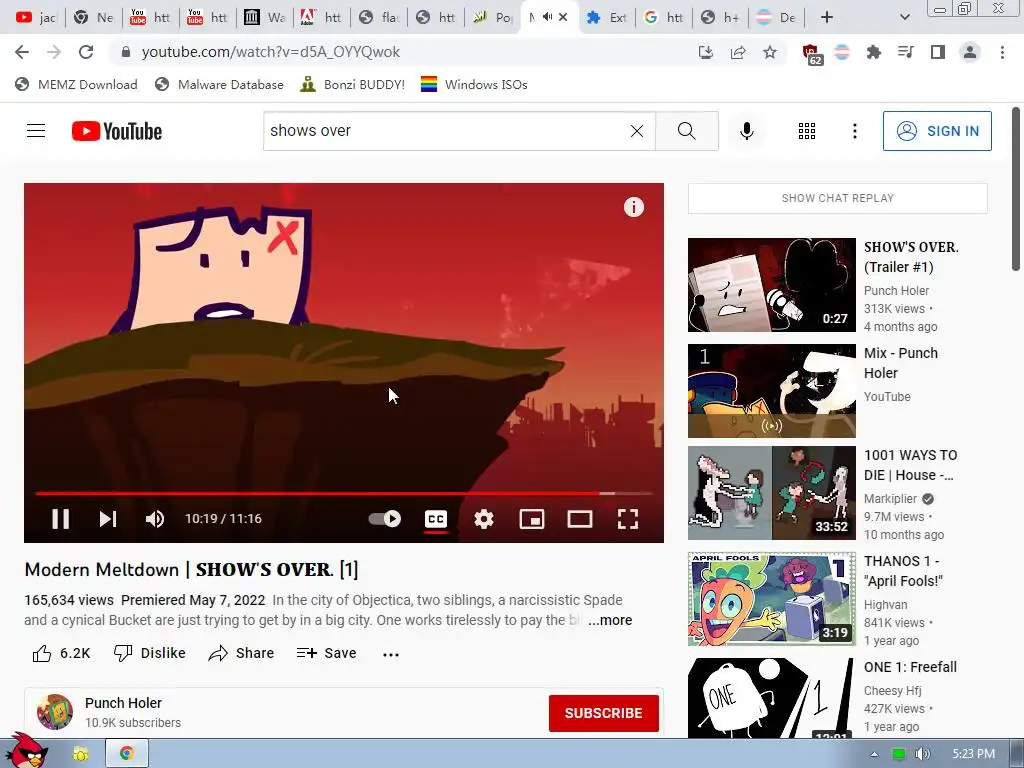Screen dimensions: 1024x768
Task: Open Mix - Punch Holer playlist
Action: (x=771, y=391)
